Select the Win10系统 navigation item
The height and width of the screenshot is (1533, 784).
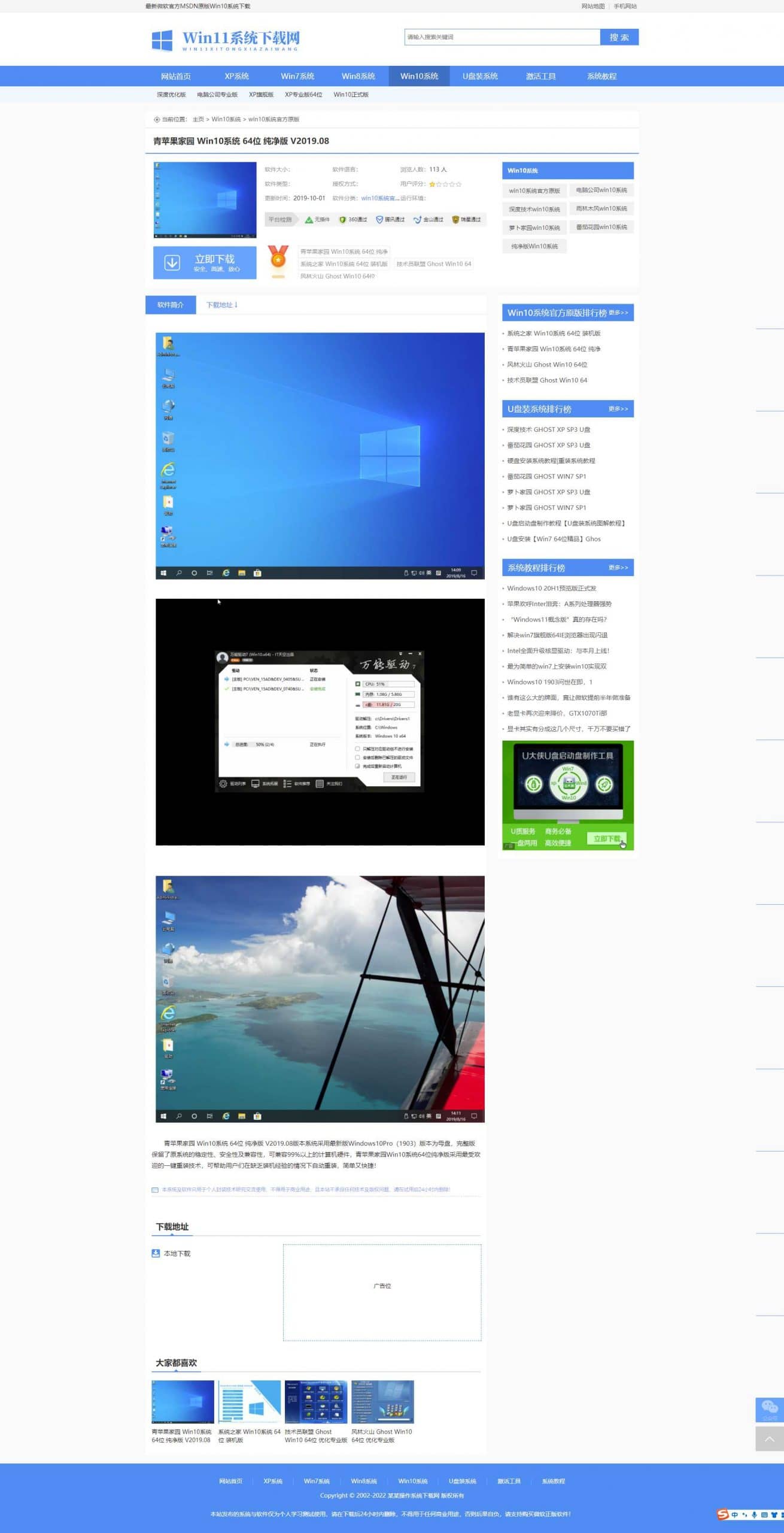point(419,76)
